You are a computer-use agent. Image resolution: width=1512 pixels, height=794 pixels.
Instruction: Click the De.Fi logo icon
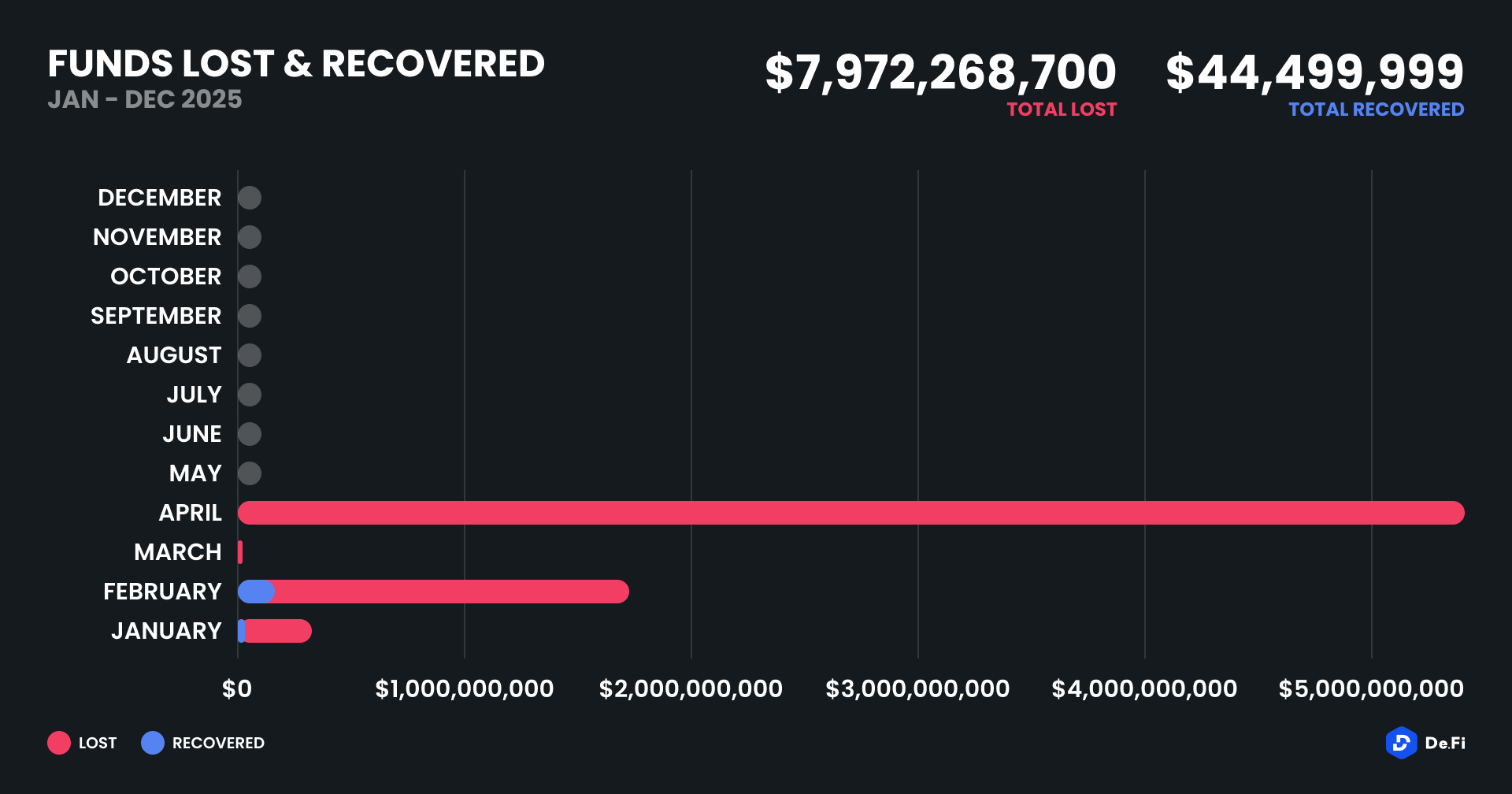[1401, 743]
